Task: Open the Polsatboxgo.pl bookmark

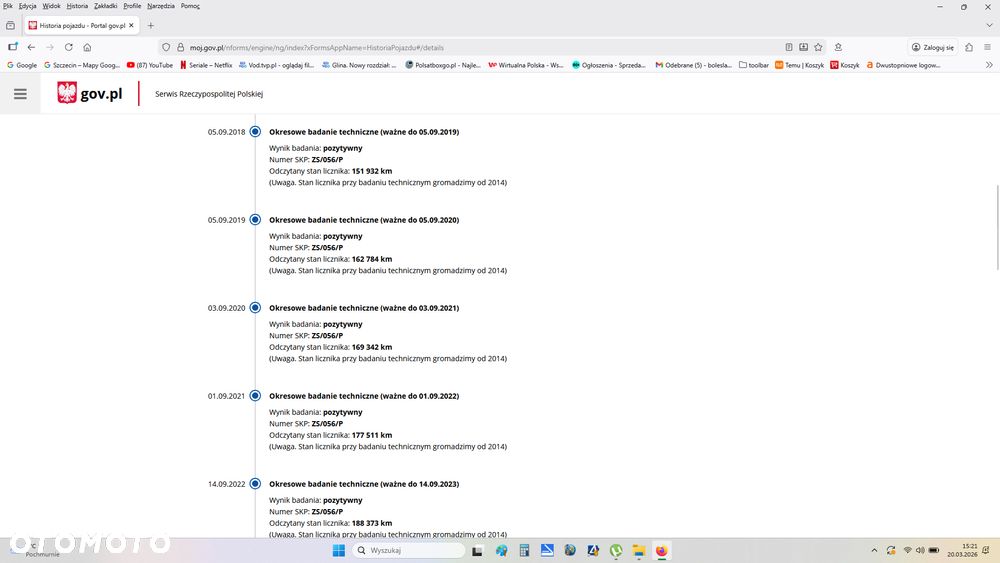Action: pos(443,65)
